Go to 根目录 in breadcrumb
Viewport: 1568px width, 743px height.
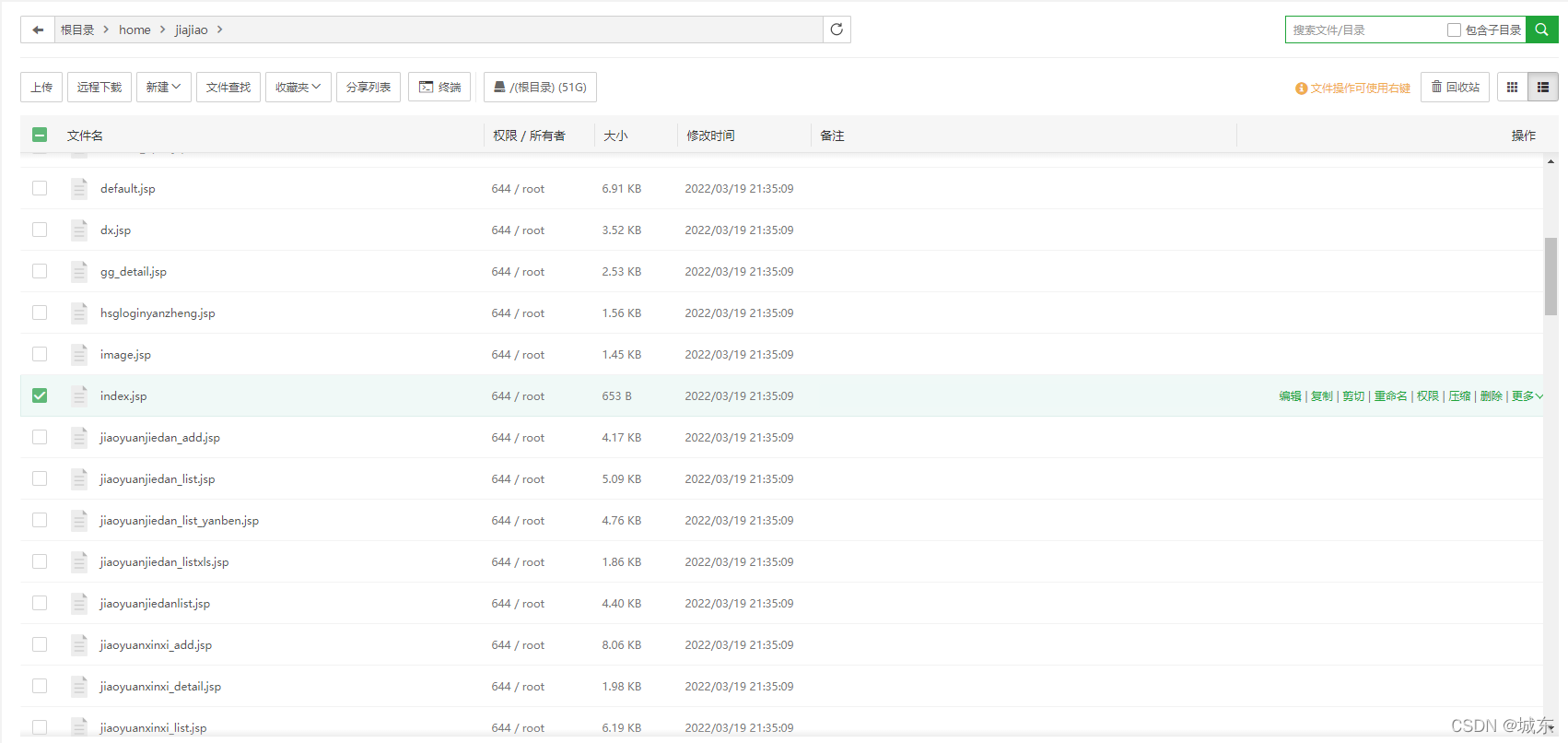[77, 29]
